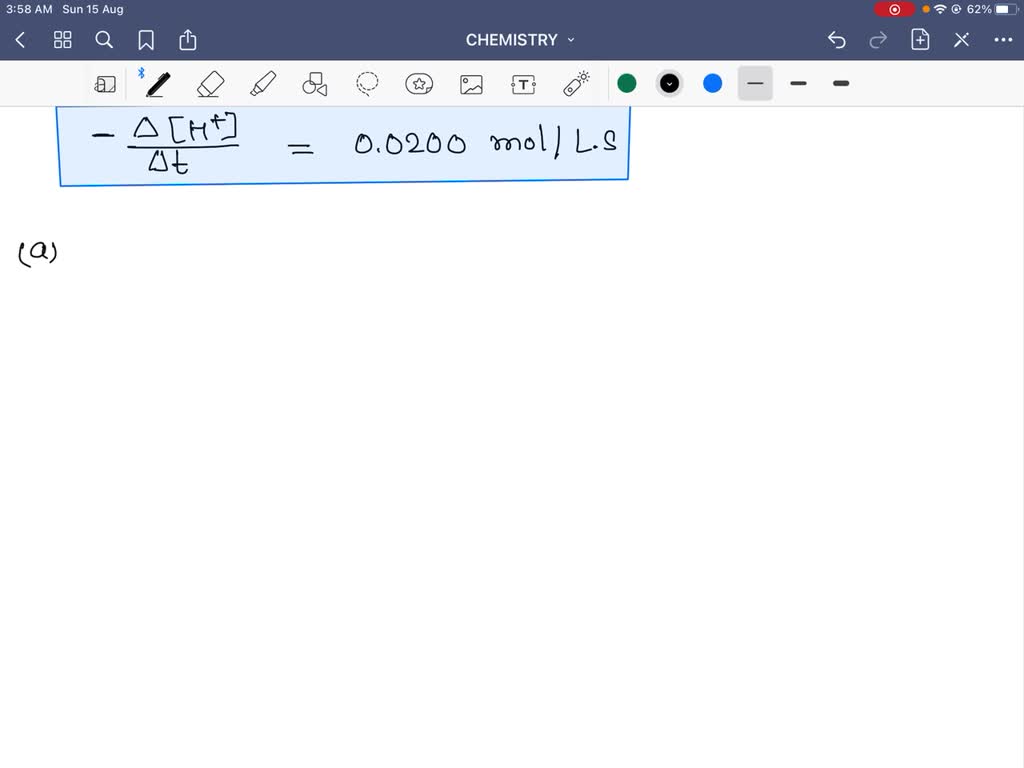The height and width of the screenshot is (768, 1024).
Task: Activate the lasso selection tool
Action: pos(367,84)
